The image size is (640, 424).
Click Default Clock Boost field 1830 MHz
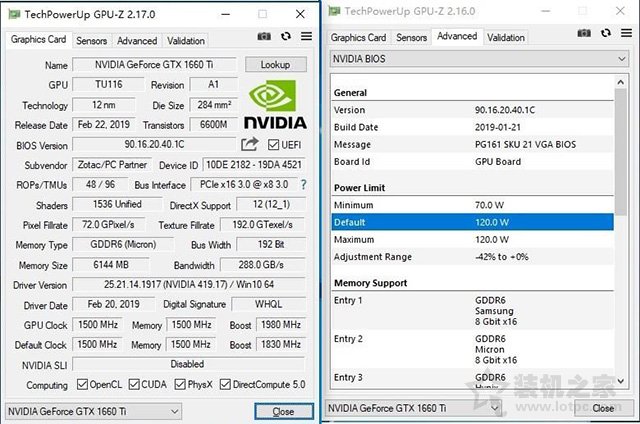click(281, 344)
